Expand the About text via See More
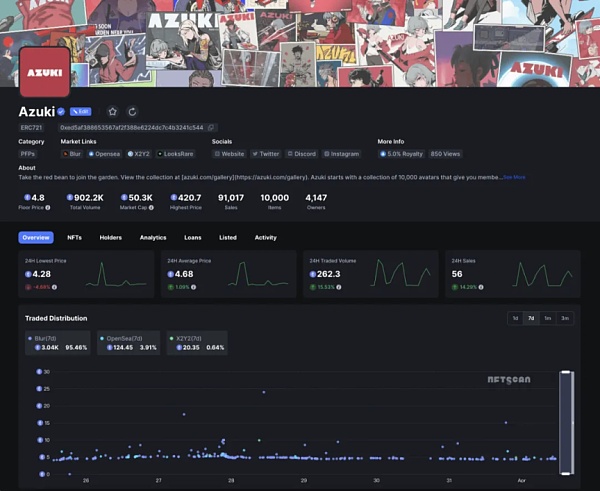The image size is (600, 491). coord(514,177)
